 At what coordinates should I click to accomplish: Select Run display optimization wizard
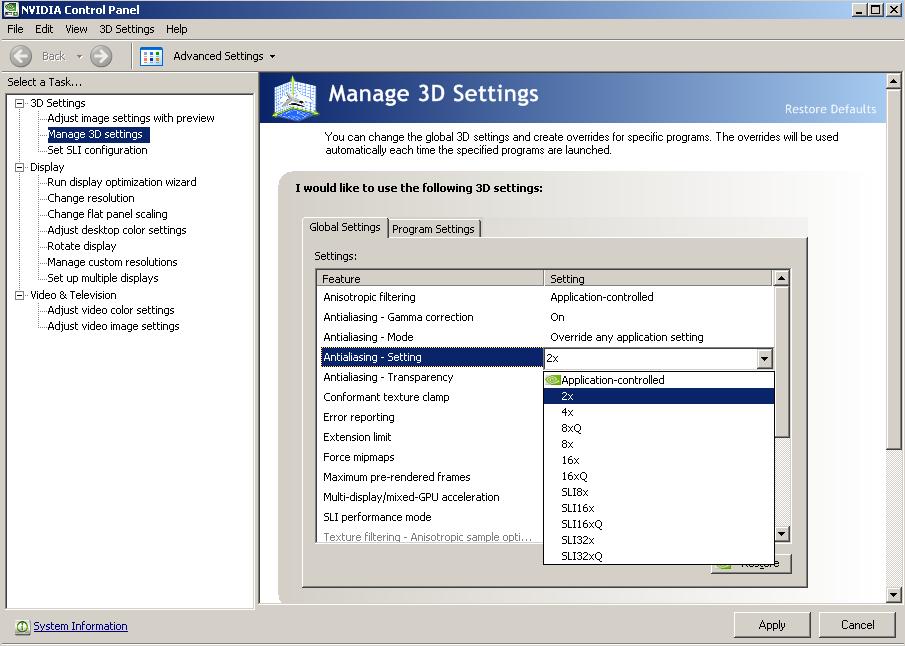(x=122, y=182)
